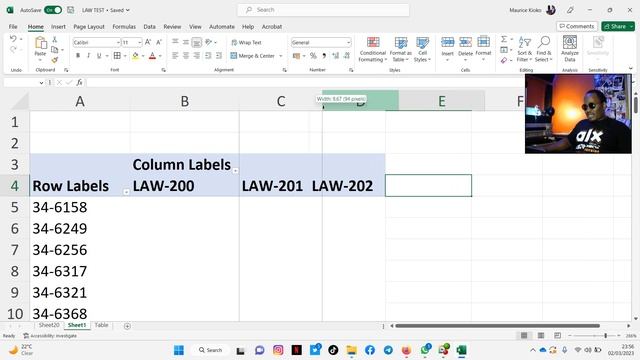The height and width of the screenshot is (360, 640).
Task: Click the zoom slider handle
Action: (x=606, y=336)
